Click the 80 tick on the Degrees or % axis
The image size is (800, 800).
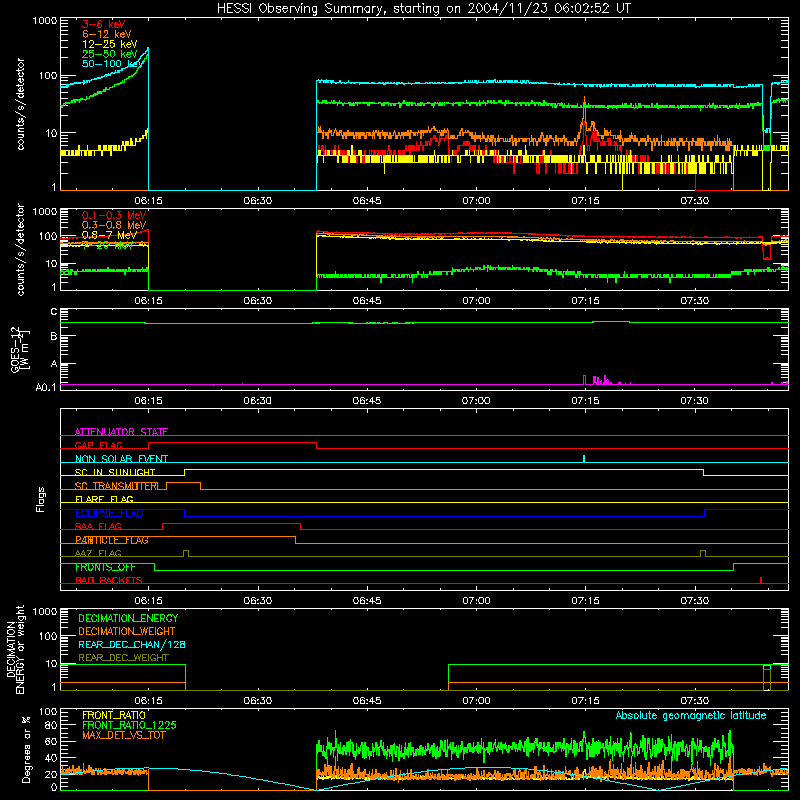point(51,725)
